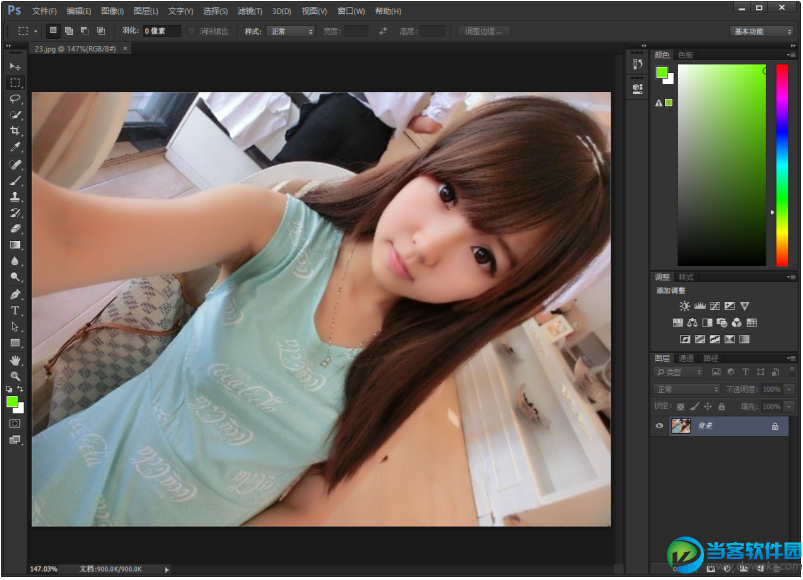
Task: Toggle the 消除锯齿 anti-alias checkbox
Action: (192, 31)
